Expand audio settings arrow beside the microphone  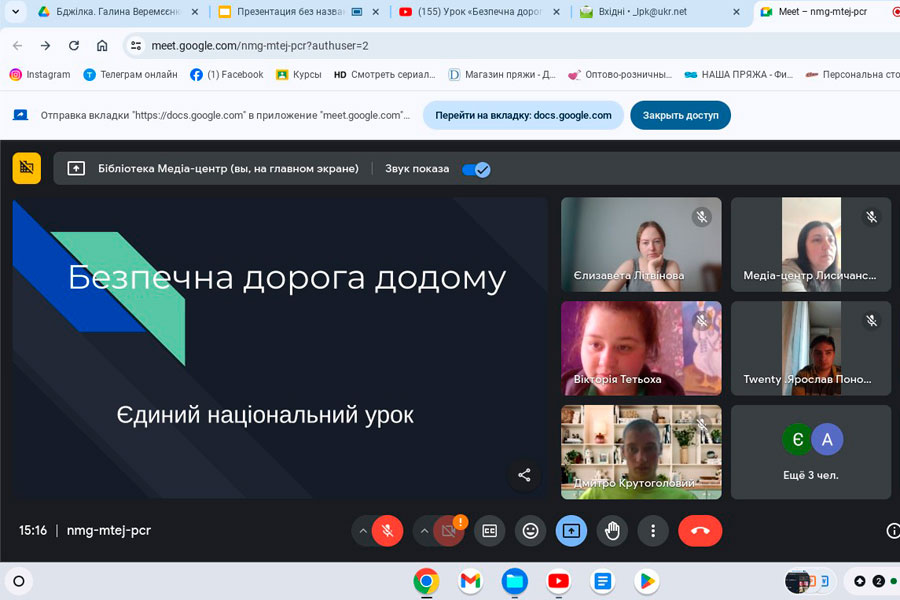click(x=362, y=531)
